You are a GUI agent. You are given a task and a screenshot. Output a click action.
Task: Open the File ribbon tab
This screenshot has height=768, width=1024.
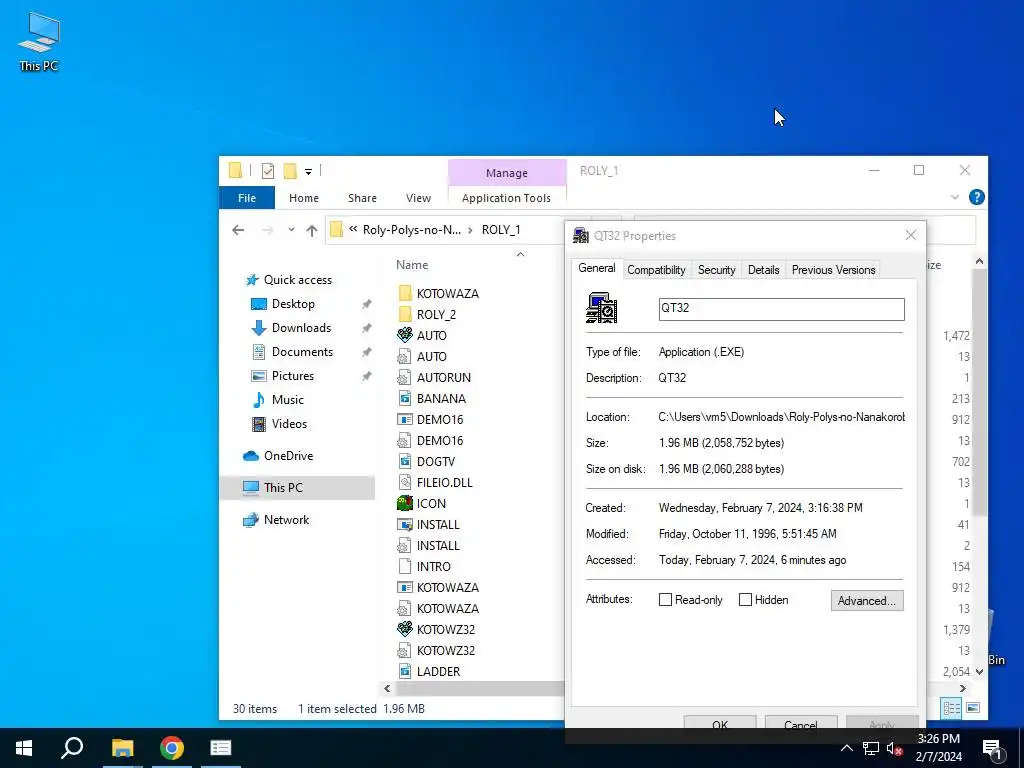247,198
